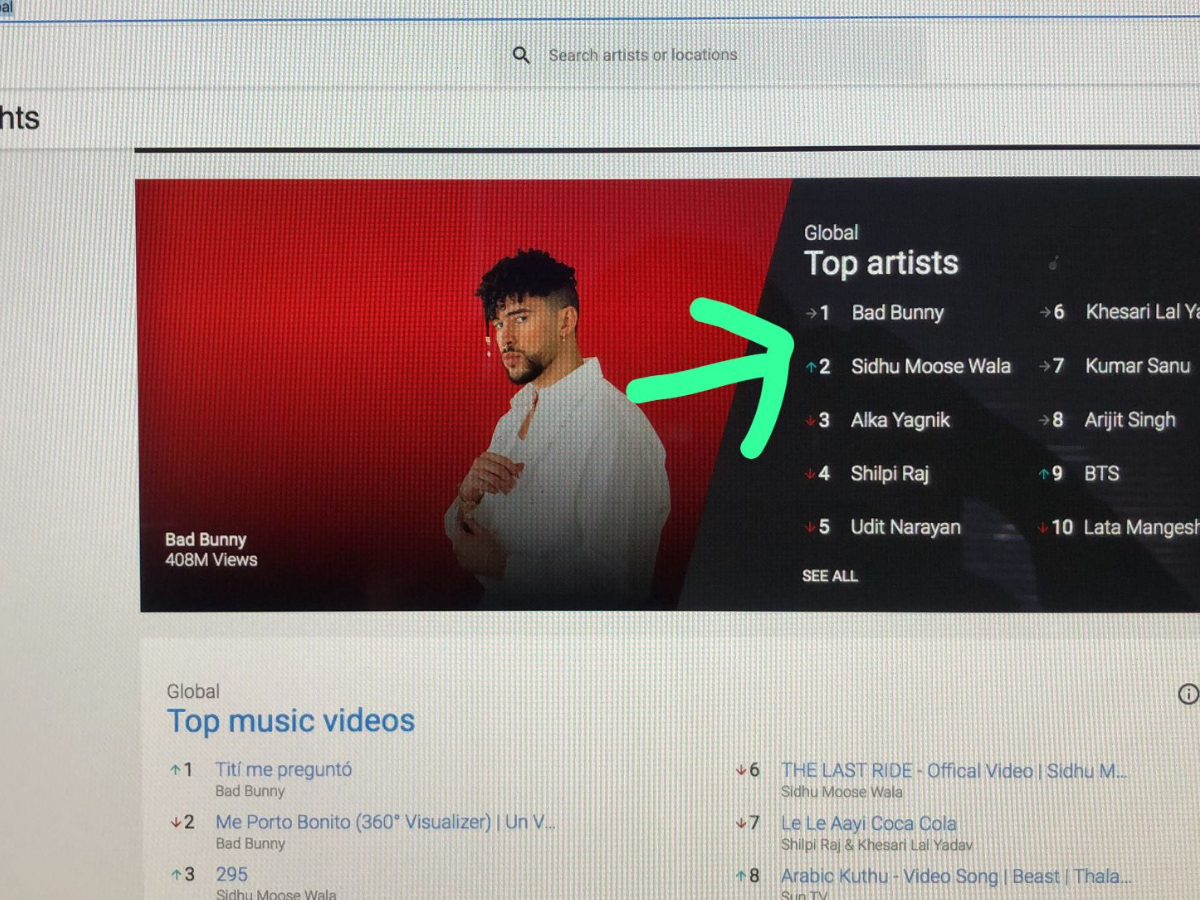Open Arabic Kuthu - Video Song link
This screenshot has width=1200, height=900.
click(x=955, y=876)
